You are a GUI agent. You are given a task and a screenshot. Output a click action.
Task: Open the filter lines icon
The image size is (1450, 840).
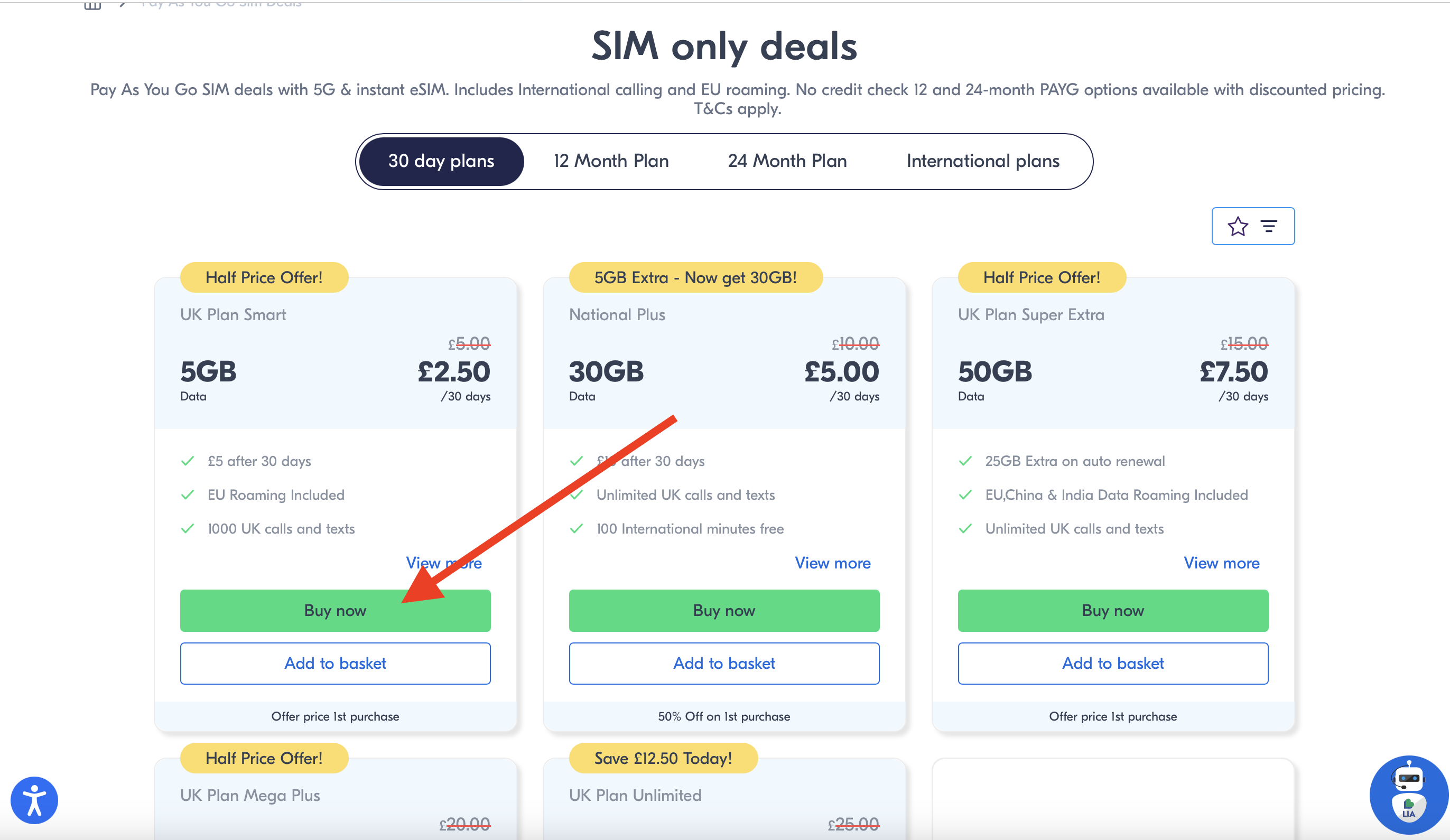[x=1269, y=227]
